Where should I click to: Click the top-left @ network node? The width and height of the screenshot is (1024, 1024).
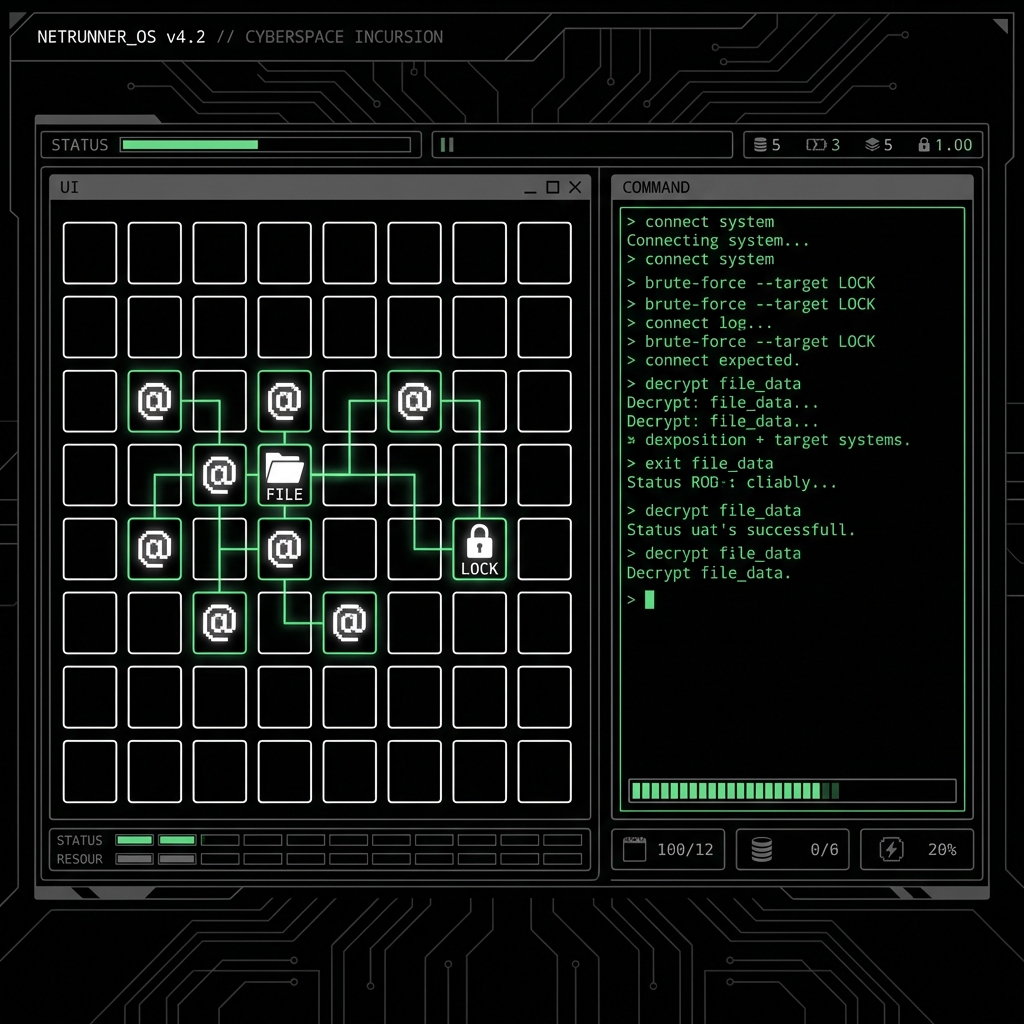coord(154,400)
